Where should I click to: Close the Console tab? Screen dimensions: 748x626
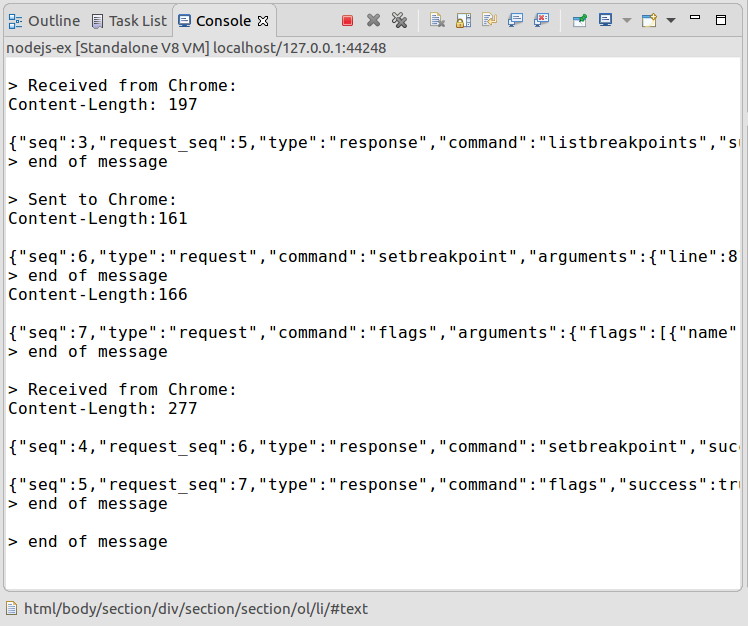(x=262, y=21)
